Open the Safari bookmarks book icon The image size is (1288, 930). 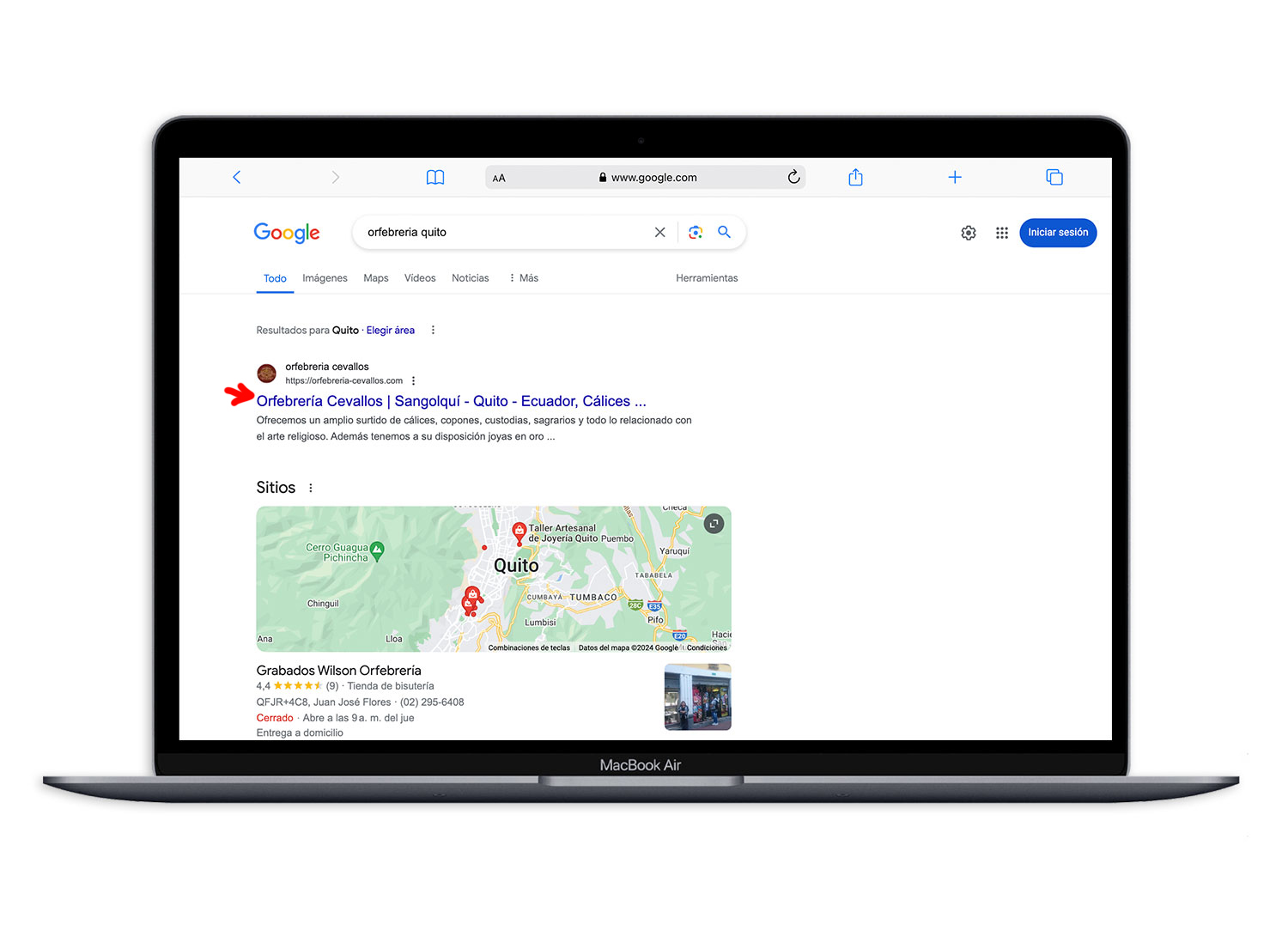(x=435, y=177)
